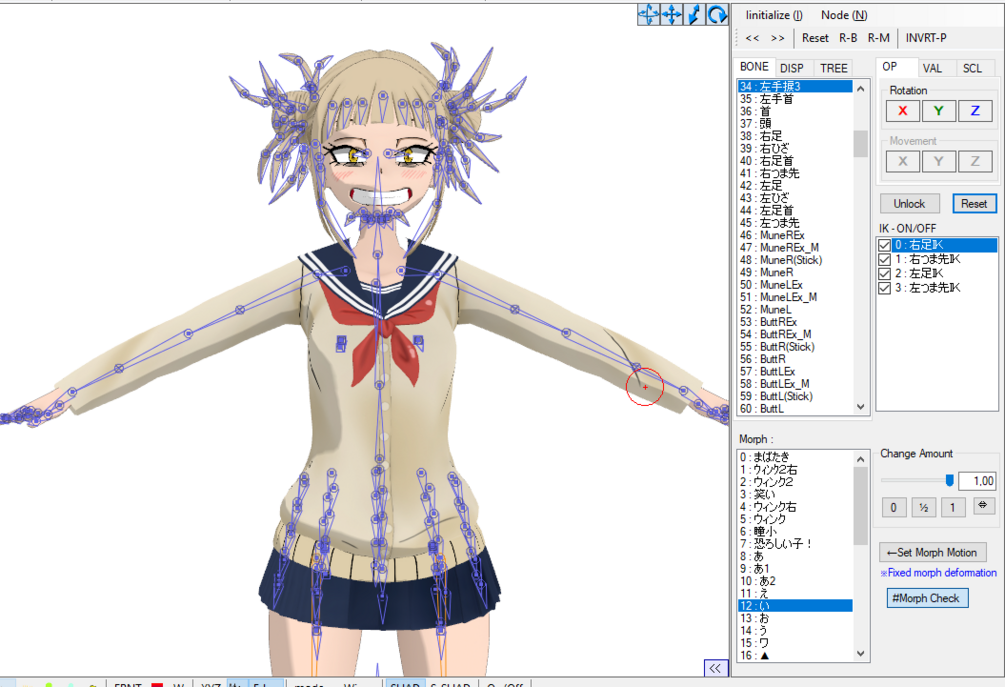Switch to the DISP tab
Screen dimensions: 1005x687
792,68
